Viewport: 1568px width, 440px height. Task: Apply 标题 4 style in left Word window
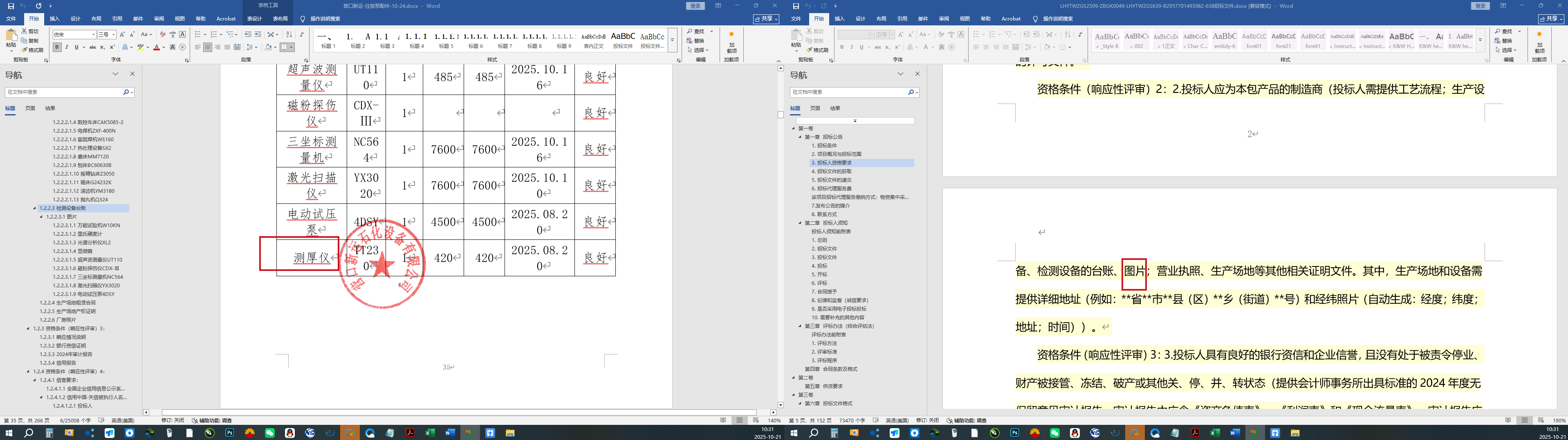pos(417,40)
